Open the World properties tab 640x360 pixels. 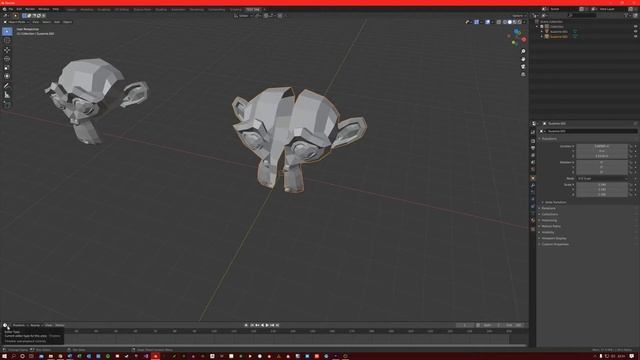coord(533,169)
